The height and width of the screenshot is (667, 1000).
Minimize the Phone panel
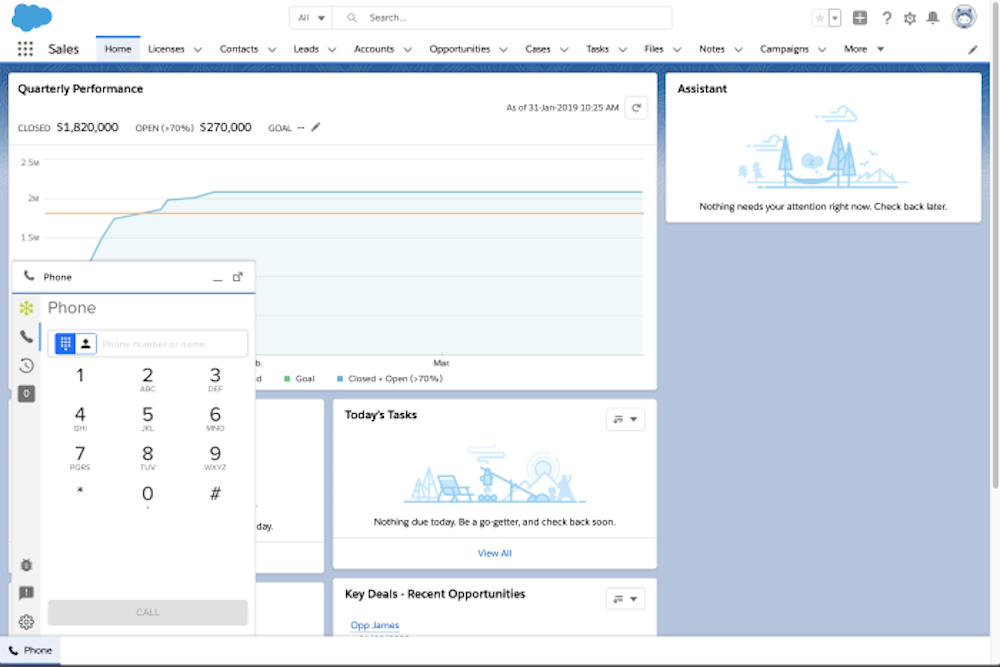pyautogui.click(x=217, y=278)
